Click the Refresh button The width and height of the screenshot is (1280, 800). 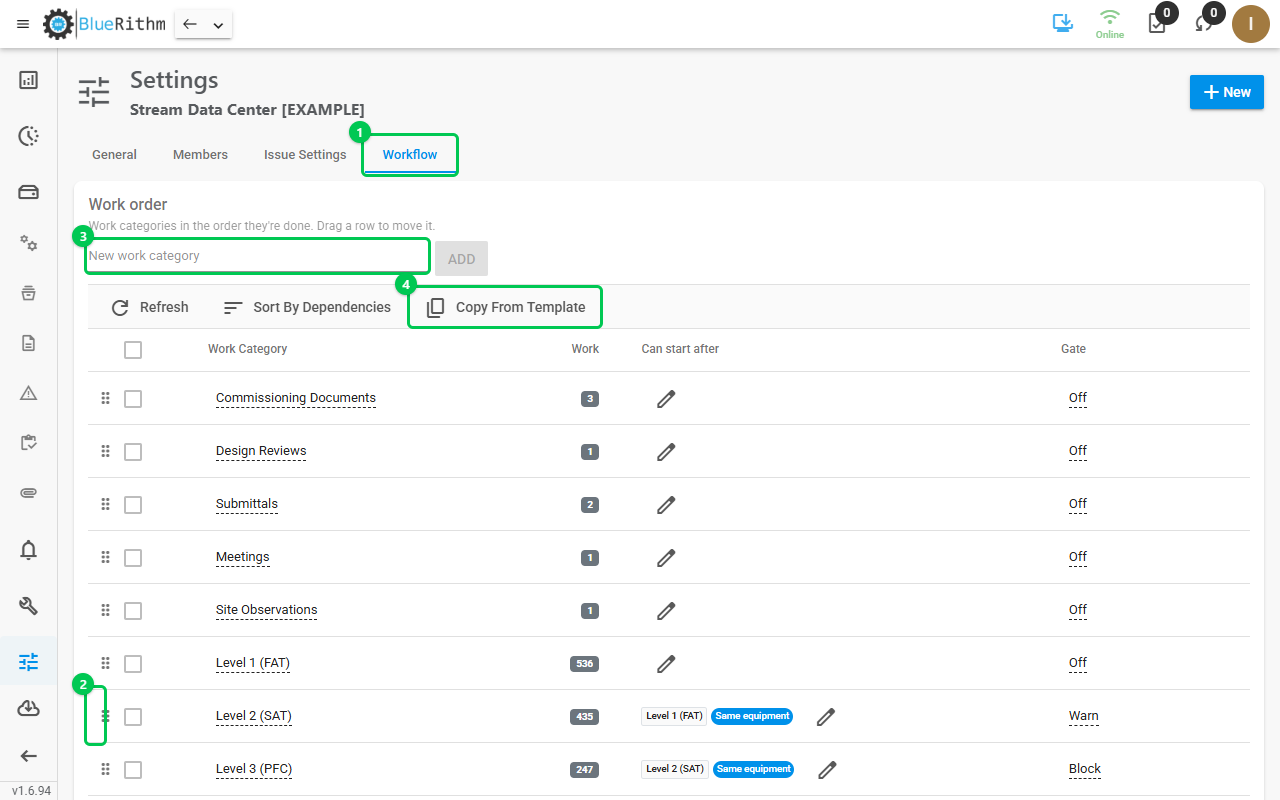pos(150,307)
